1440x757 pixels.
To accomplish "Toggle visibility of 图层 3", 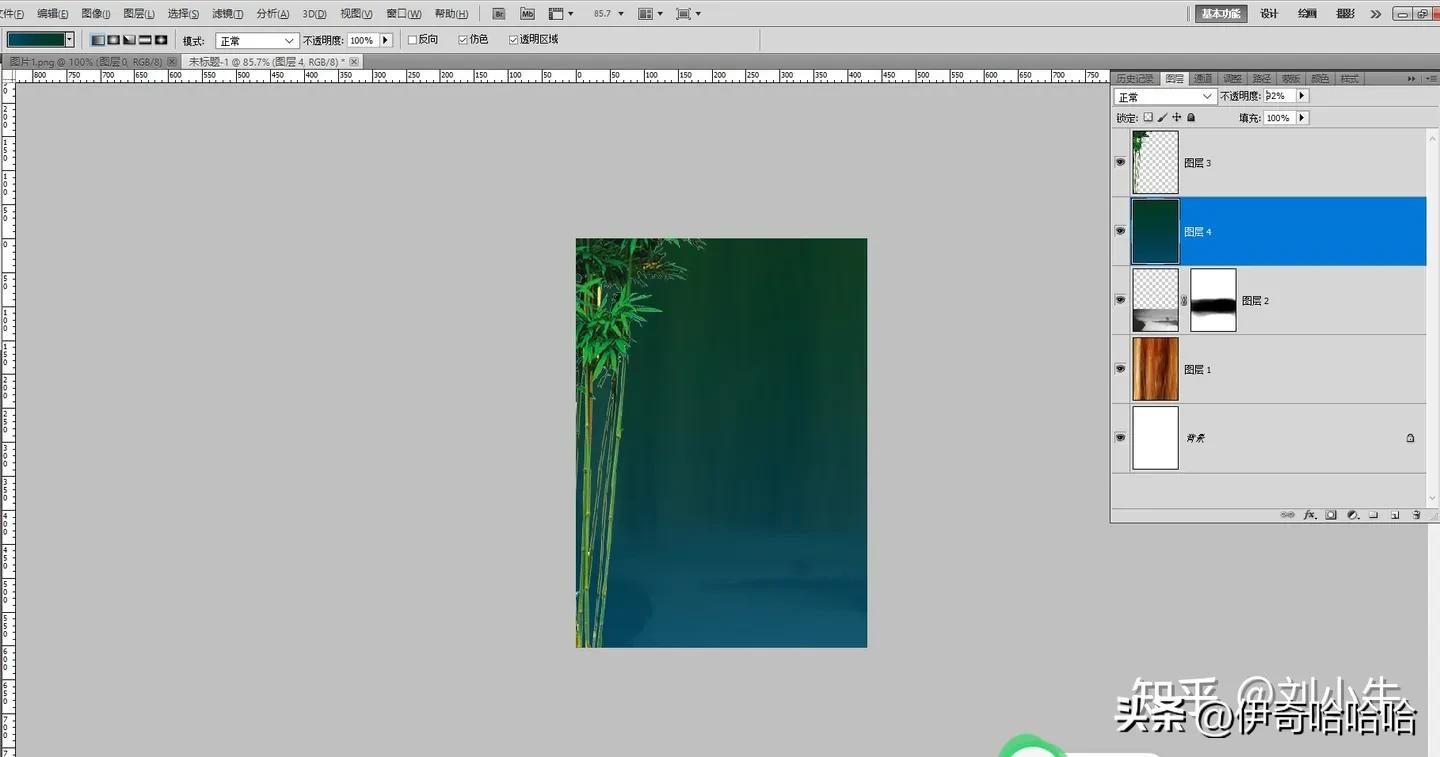I will click(1120, 161).
